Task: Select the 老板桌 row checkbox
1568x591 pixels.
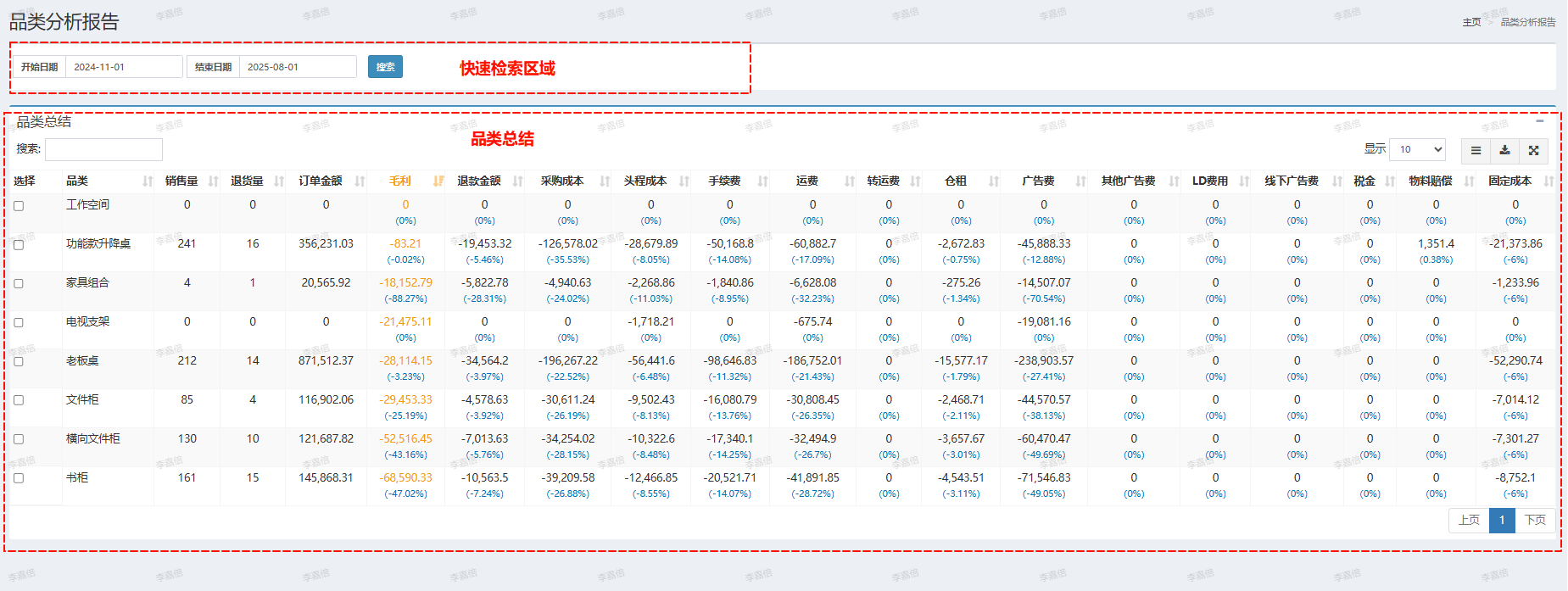Action: [19, 362]
